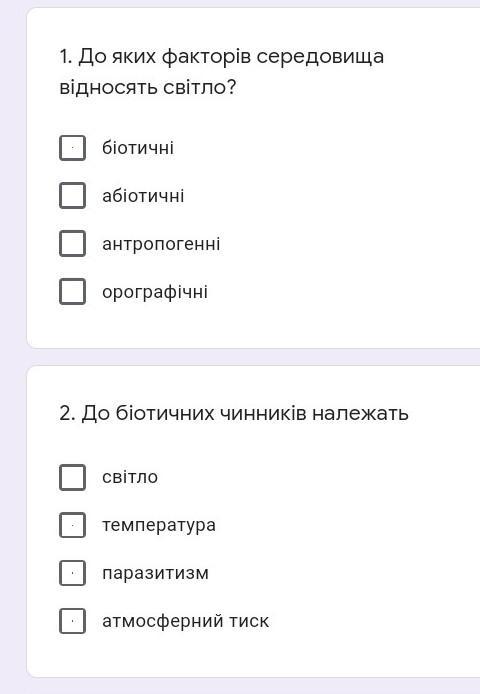Click the орографічні option text
Viewport: 480px width, 694px height.
point(155,292)
